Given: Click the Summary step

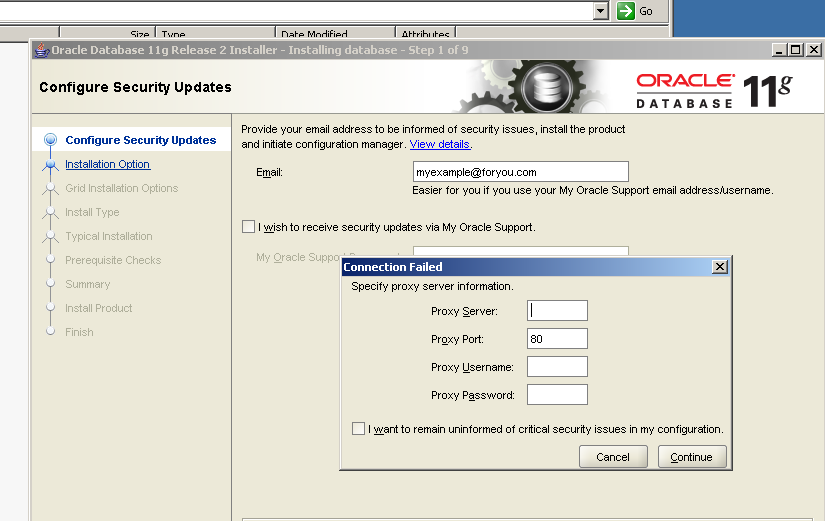Looking at the screenshot, I should pos(87,284).
